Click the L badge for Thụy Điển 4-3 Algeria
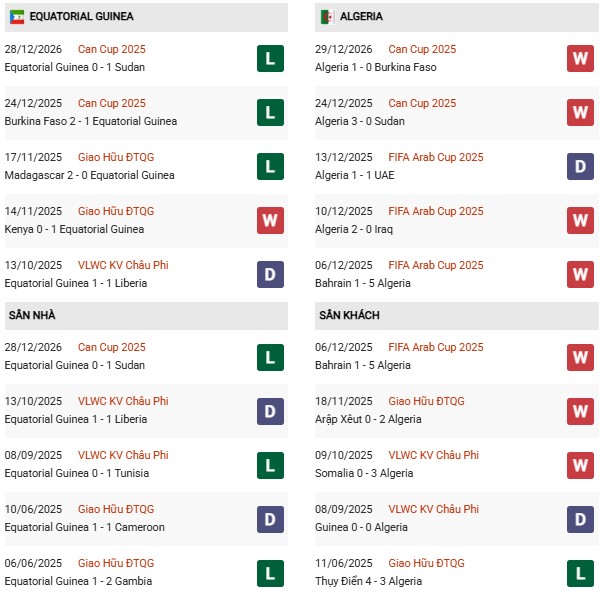The height and width of the screenshot is (594, 600). 580,572
